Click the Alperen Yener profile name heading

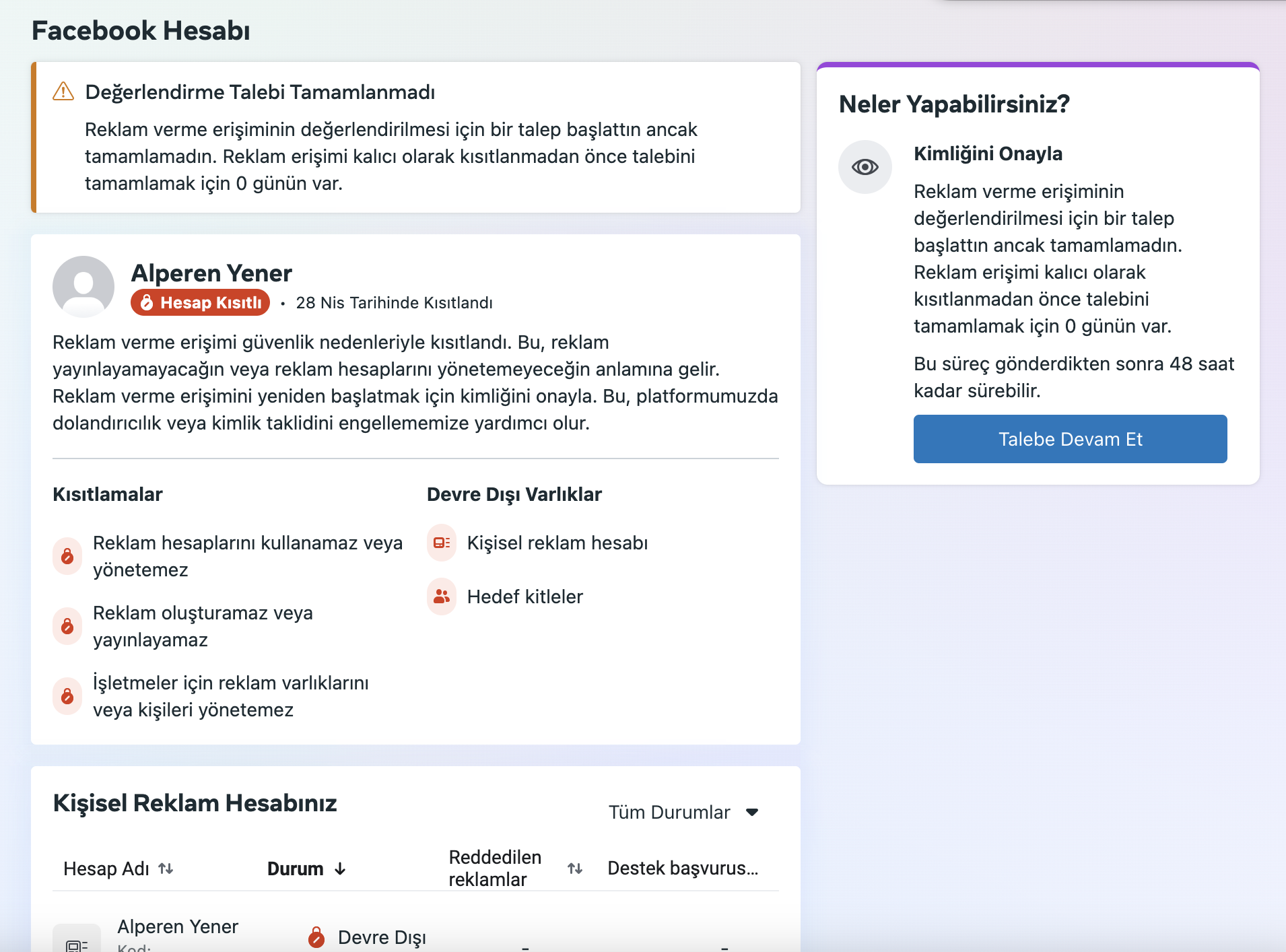point(211,273)
